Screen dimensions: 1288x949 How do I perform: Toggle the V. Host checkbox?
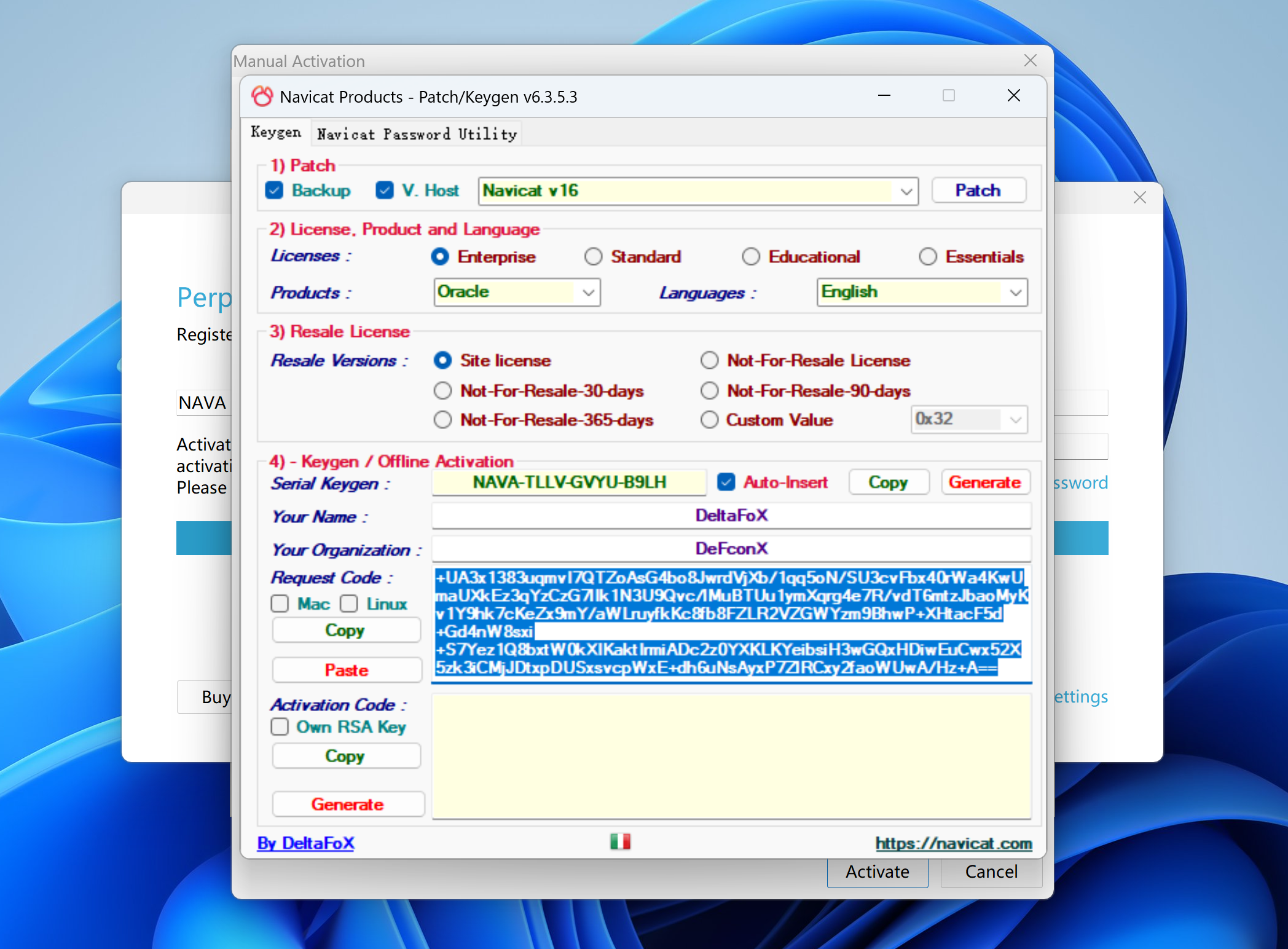[x=385, y=191]
